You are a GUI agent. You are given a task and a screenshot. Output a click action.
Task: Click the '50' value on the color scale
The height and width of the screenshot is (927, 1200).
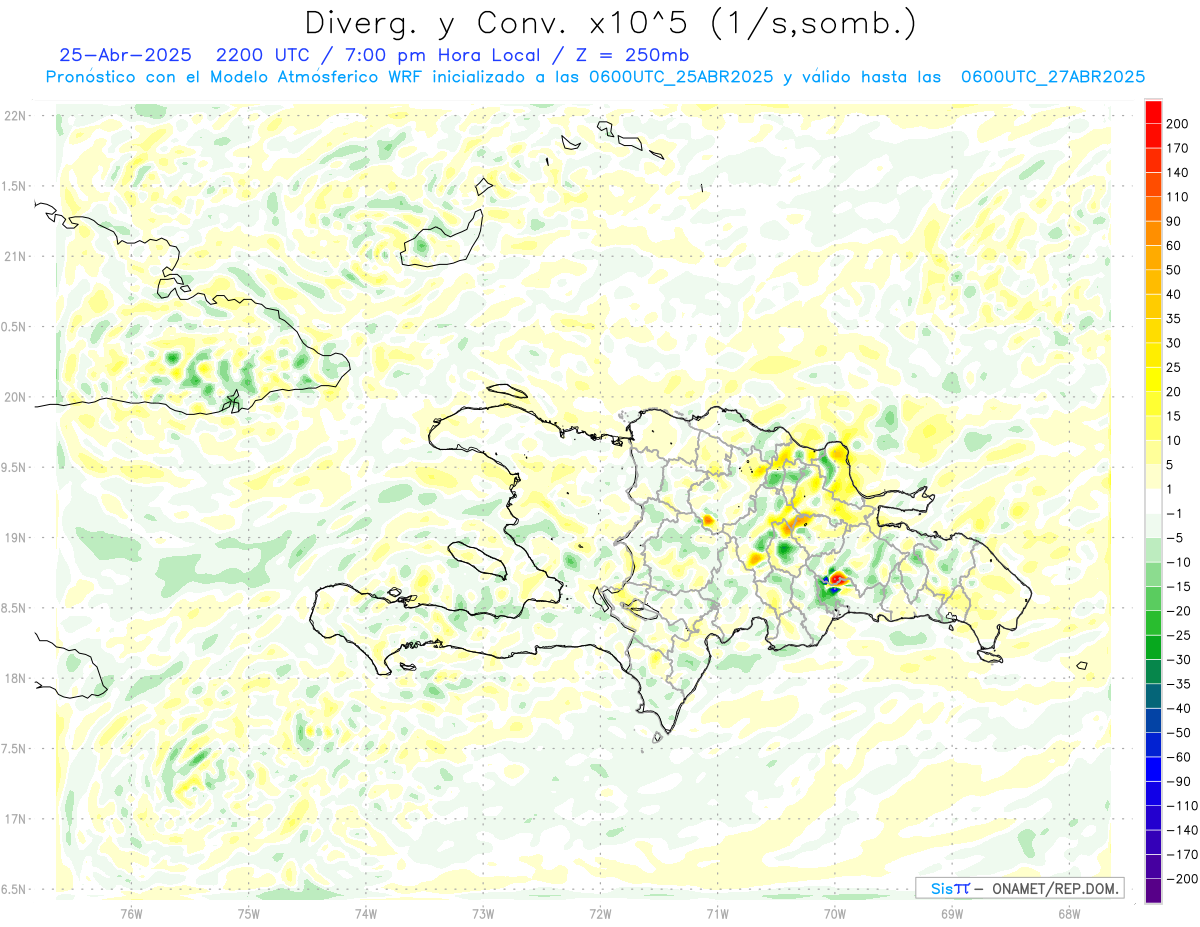click(x=1174, y=270)
